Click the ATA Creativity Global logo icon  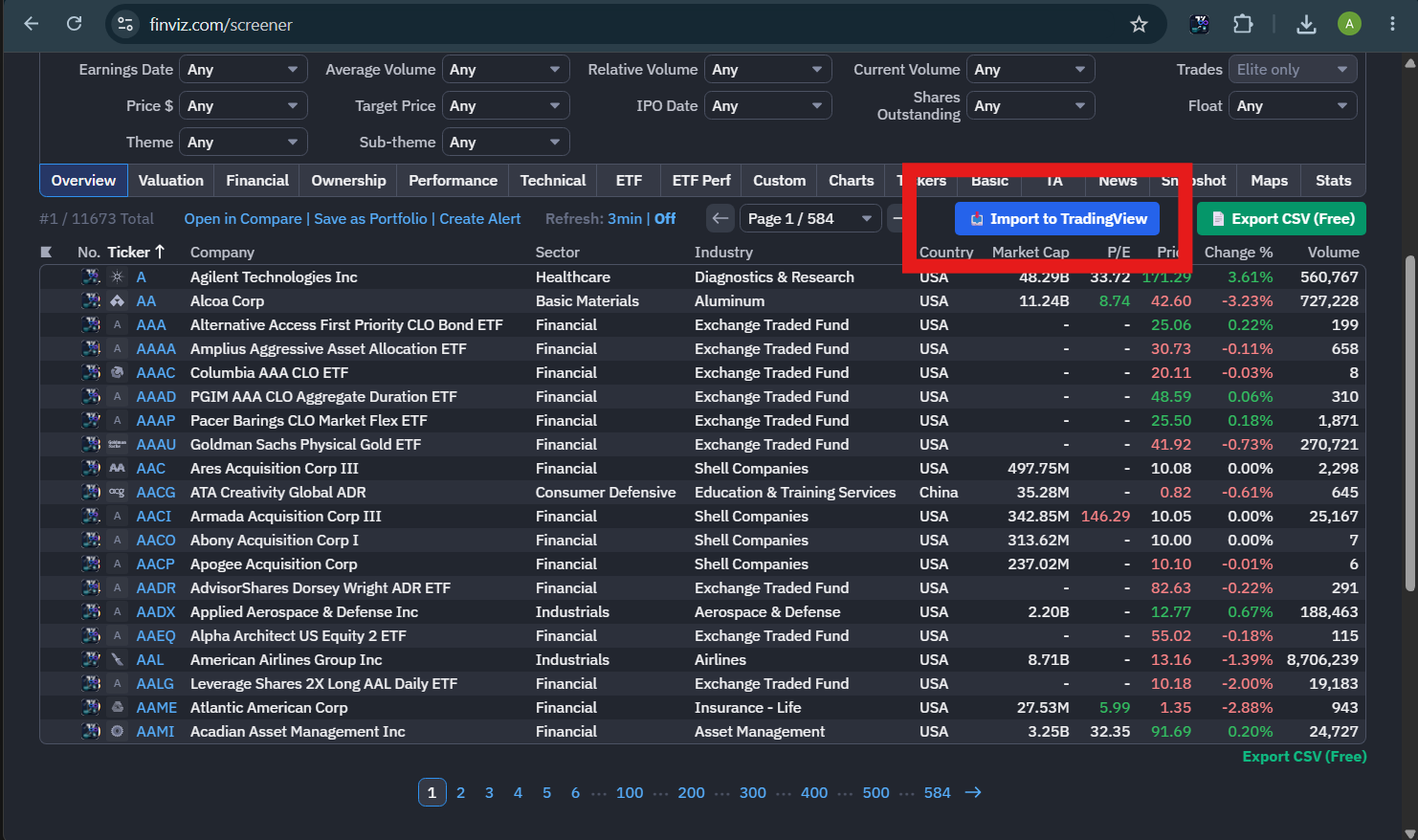click(x=118, y=492)
